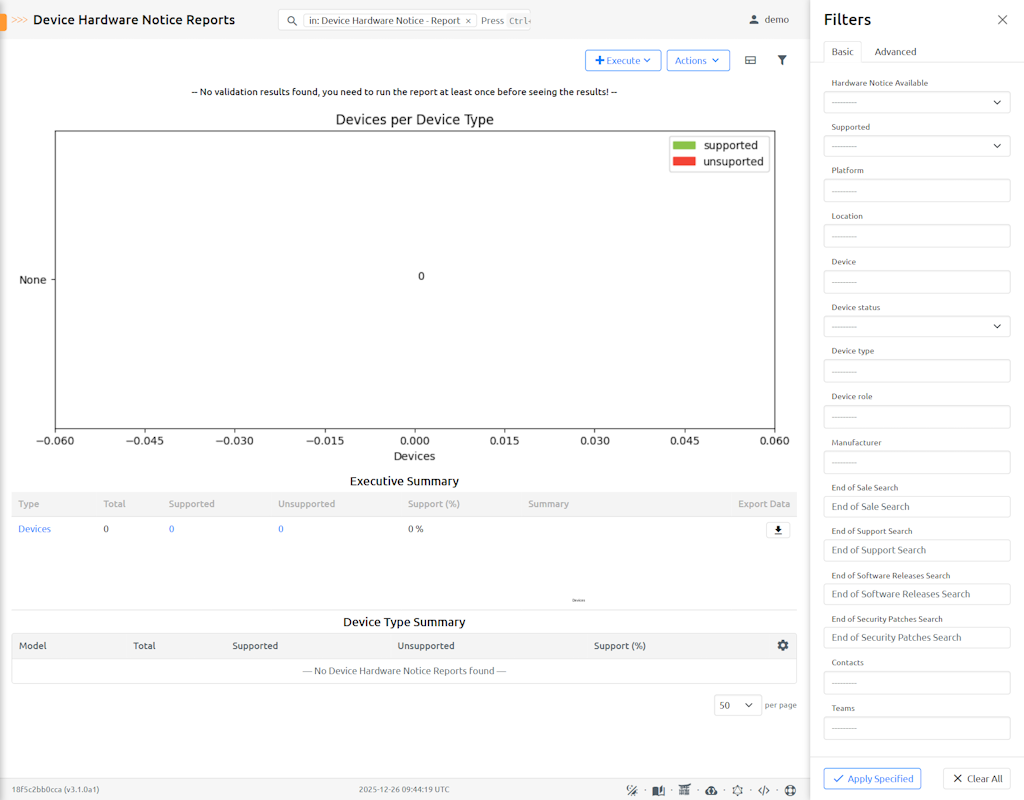Switch to the Advanced filters tab
The height and width of the screenshot is (800, 1024).
click(895, 52)
